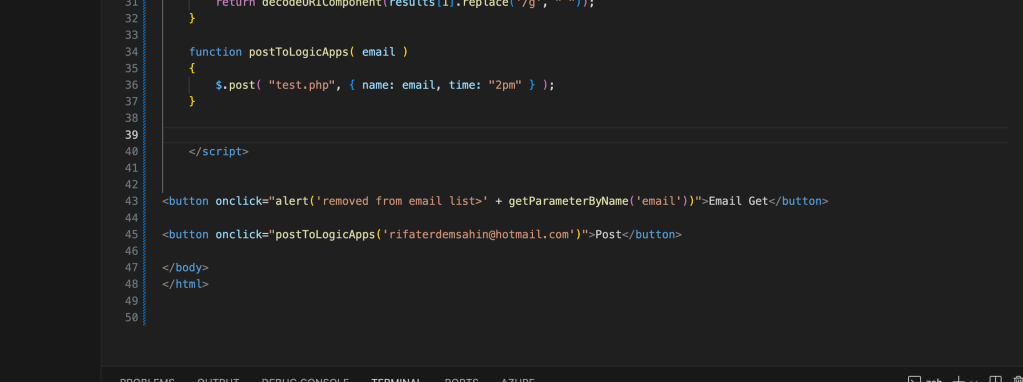Click the 'function' keyword on line 34
This screenshot has height=382, width=1023.
tap(215, 51)
